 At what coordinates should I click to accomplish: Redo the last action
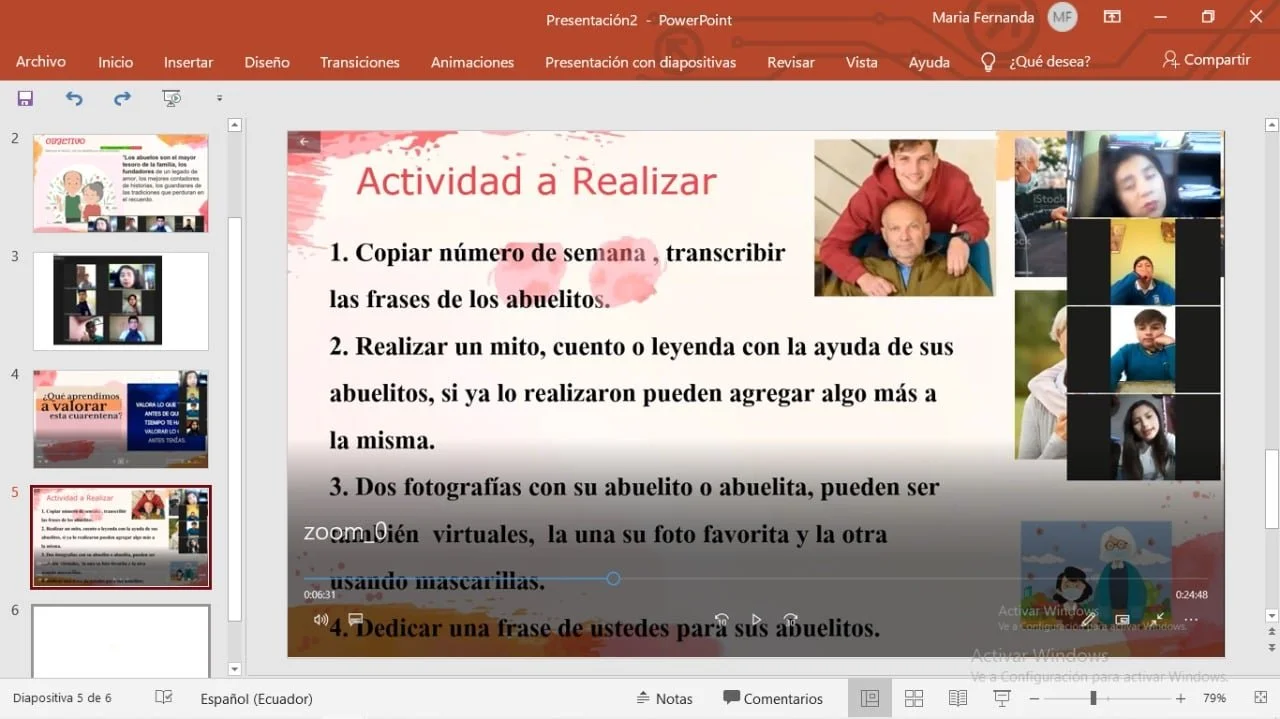pyautogui.click(x=122, y=98)
